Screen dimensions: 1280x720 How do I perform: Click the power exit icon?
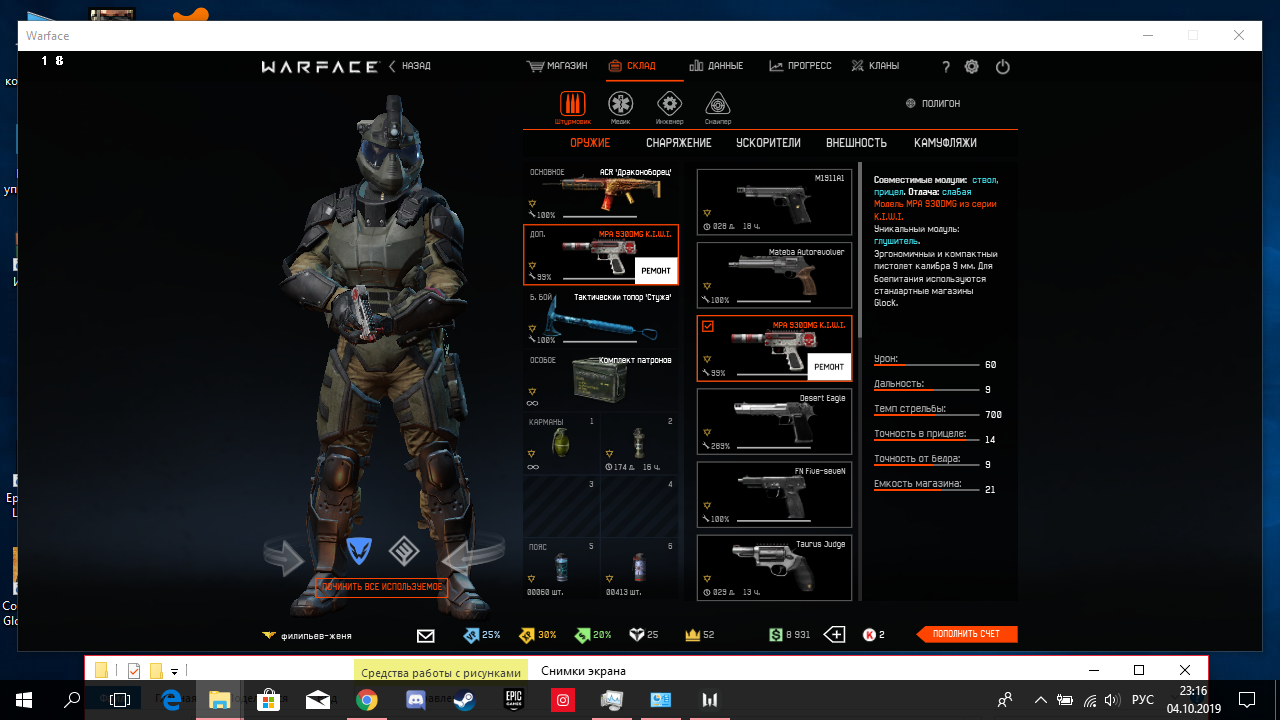tap(1003, 67)
